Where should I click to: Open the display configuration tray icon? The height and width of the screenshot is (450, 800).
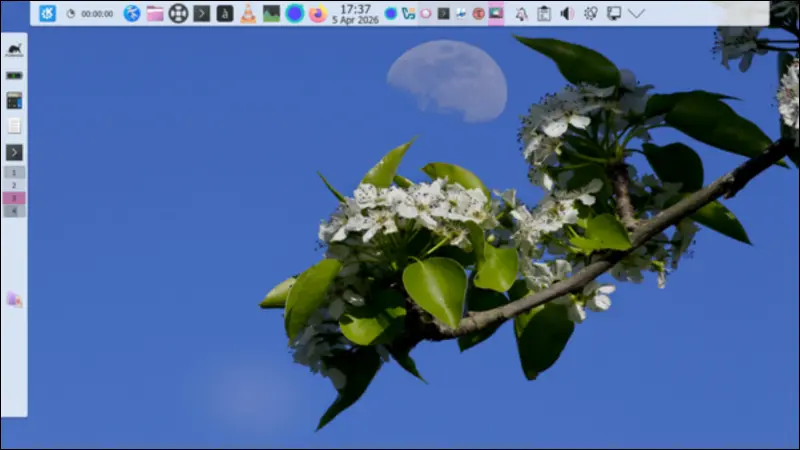pyautogui.click(x=614, y=14)
